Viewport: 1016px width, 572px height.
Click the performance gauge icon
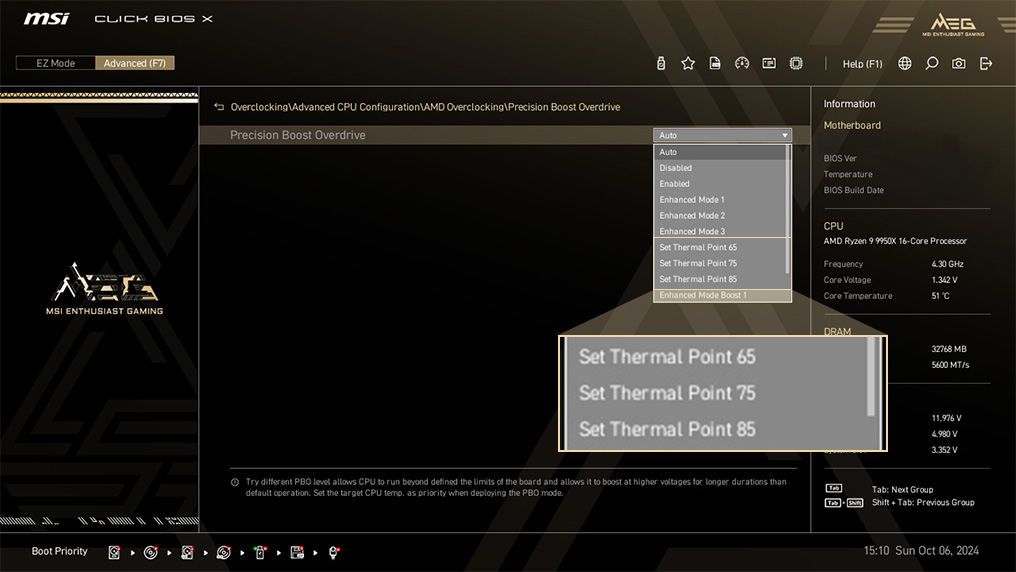[742, 63]
